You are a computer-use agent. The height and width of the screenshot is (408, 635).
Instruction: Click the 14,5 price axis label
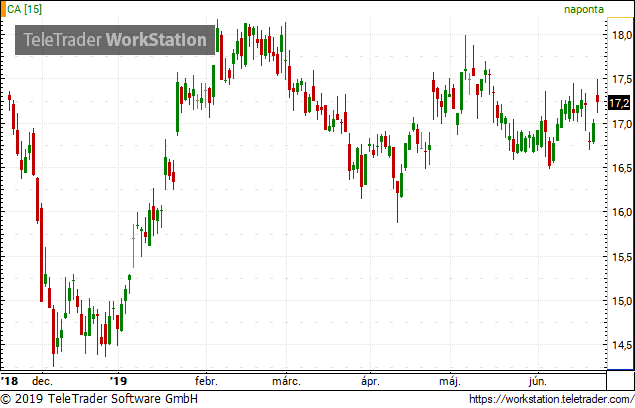point(622,345)
